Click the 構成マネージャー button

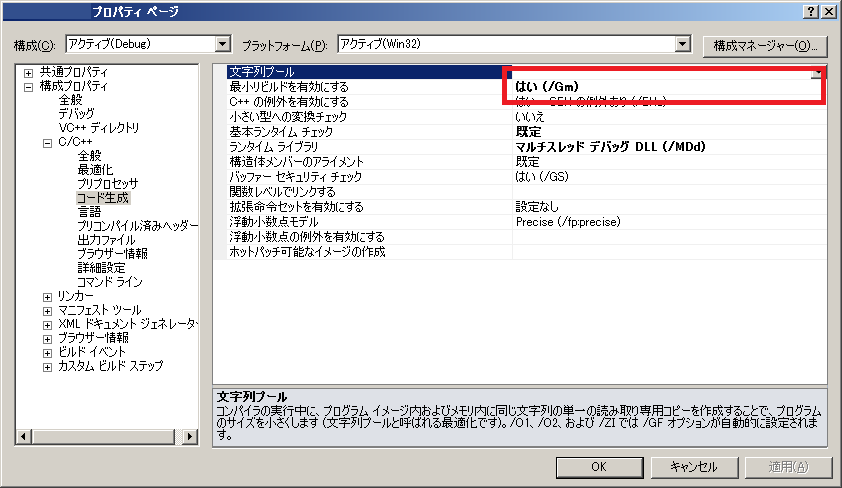(765, 46)
